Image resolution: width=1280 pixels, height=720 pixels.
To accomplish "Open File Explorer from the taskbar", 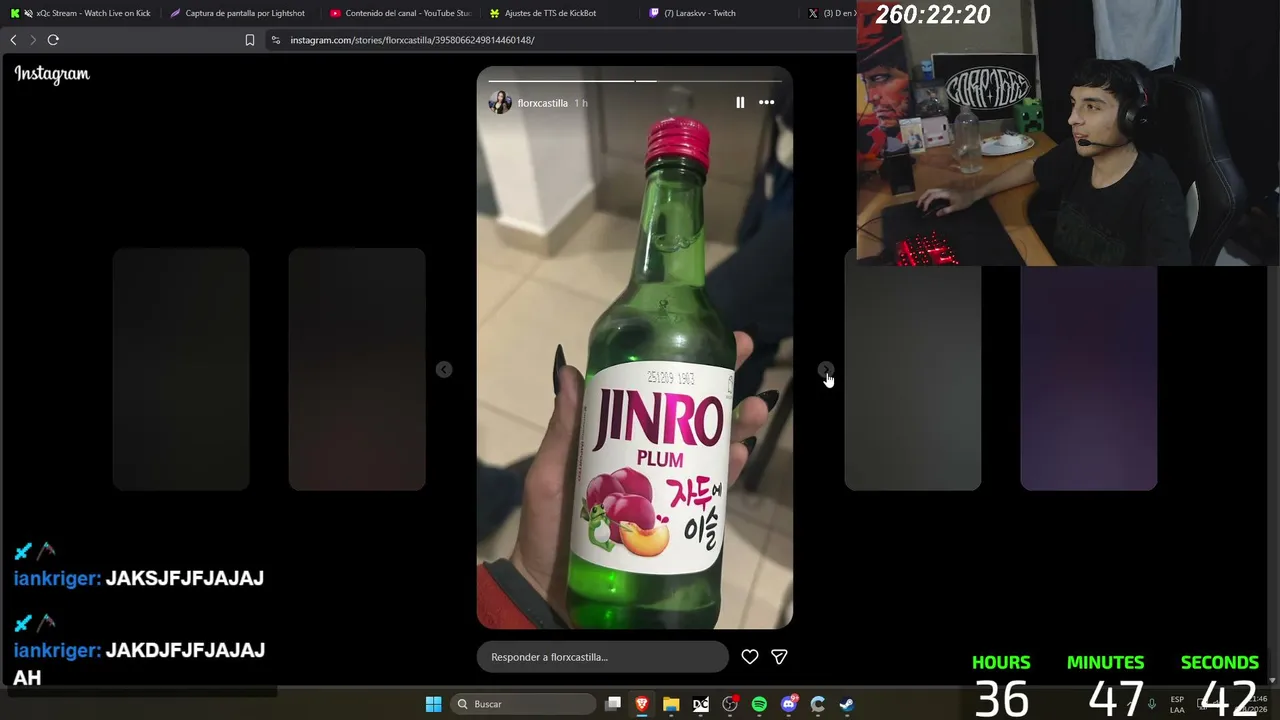I will 671,704.
